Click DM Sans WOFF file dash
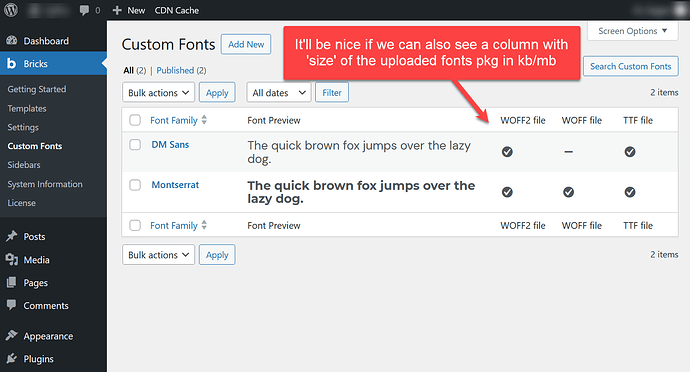690x372 pixels. pyautogui.click(x=569, y=152)
